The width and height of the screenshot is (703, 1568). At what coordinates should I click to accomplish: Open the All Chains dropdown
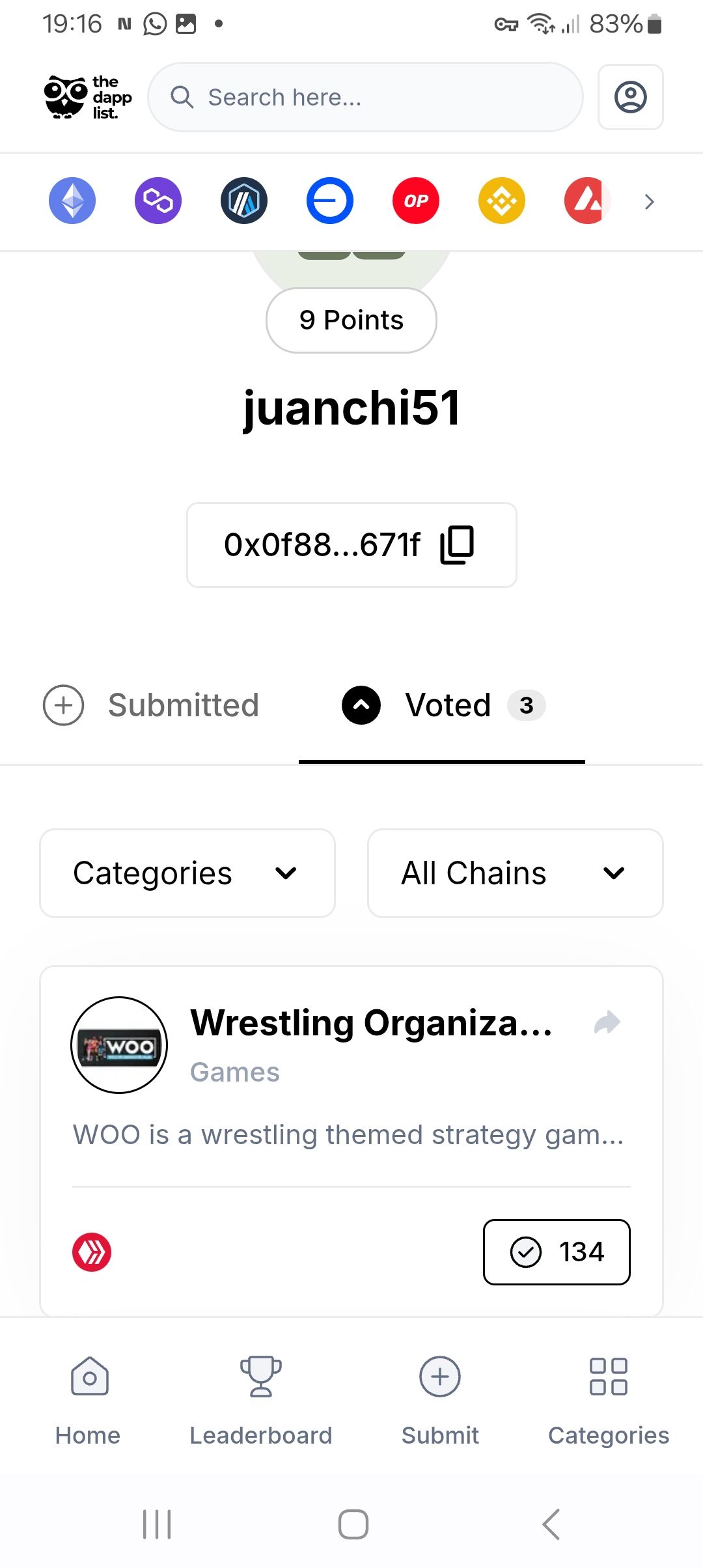516,873
